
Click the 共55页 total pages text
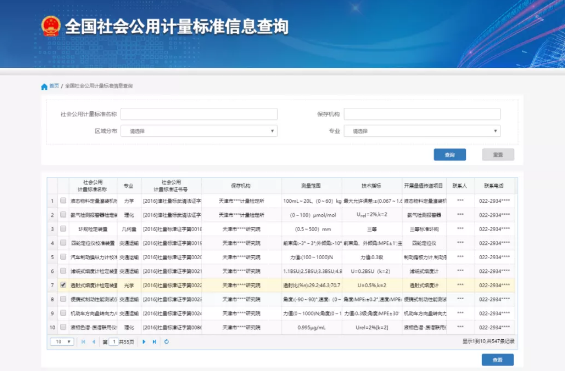[x=126, y=342]
